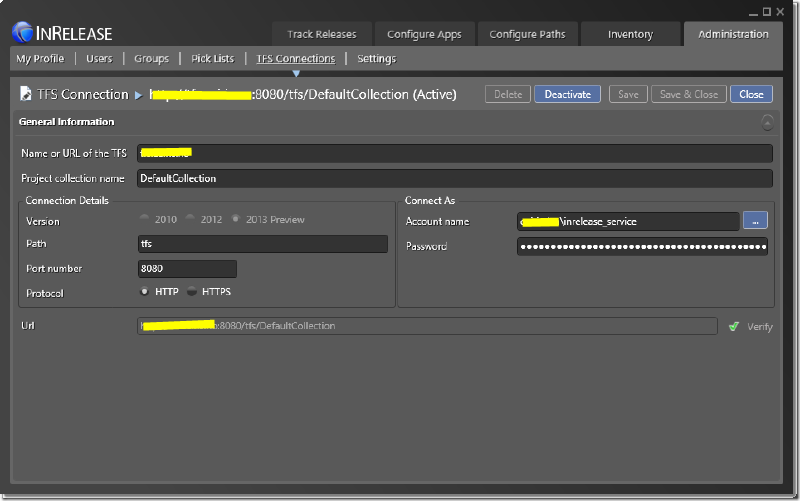
Task: Click the breadcrumb arrow after TFS Connection
Action: [x=138, y=95]
